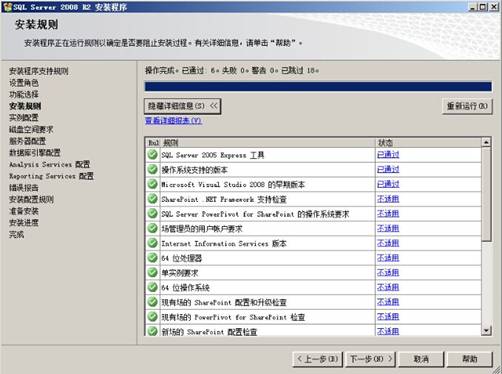This screenshot has width=502, height=374.
Task: Select 功能选择 step in sidebar
Action: click(24, 94)
